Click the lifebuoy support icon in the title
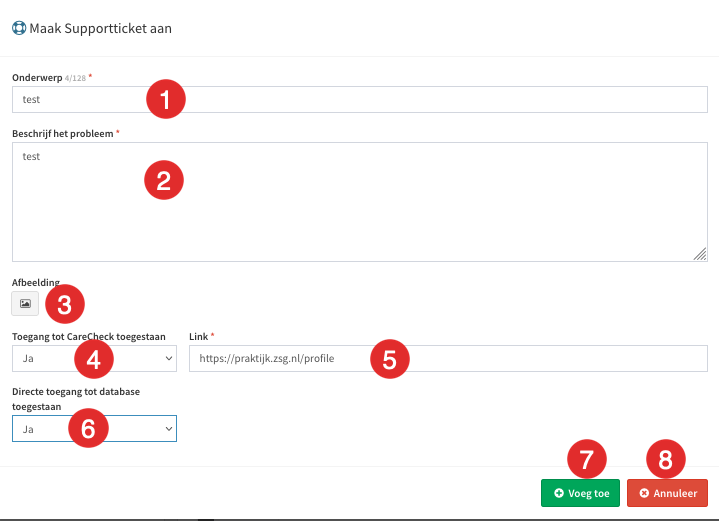 click(19, 28)
